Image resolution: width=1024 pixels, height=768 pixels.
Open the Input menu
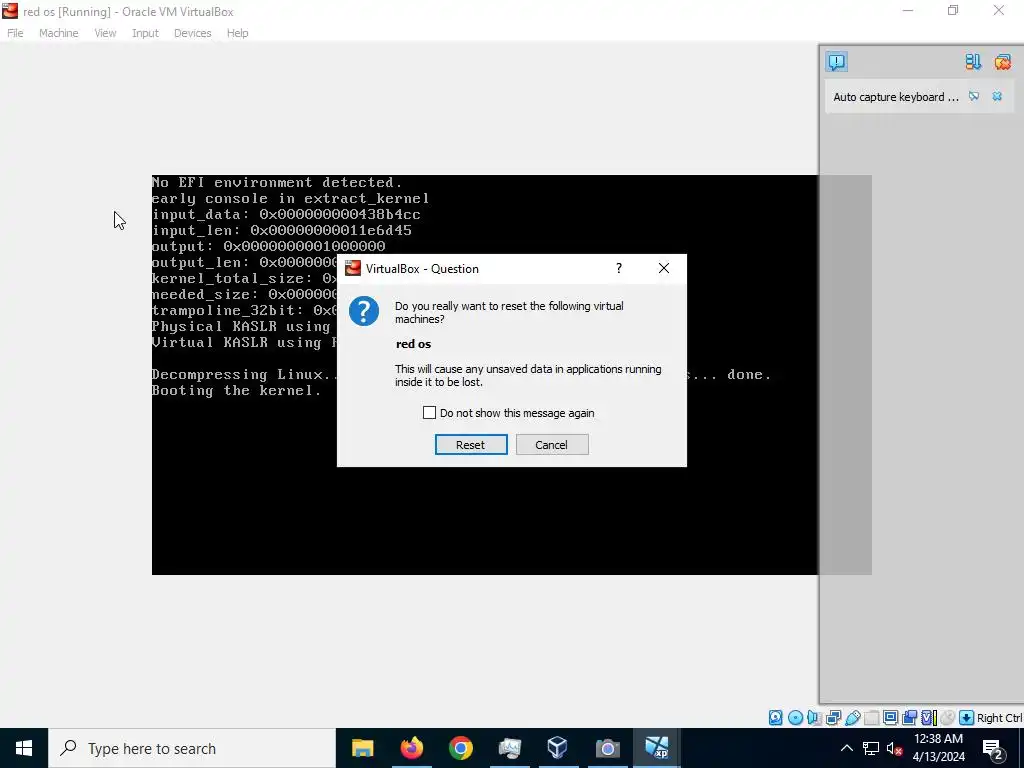pos(145,33)
